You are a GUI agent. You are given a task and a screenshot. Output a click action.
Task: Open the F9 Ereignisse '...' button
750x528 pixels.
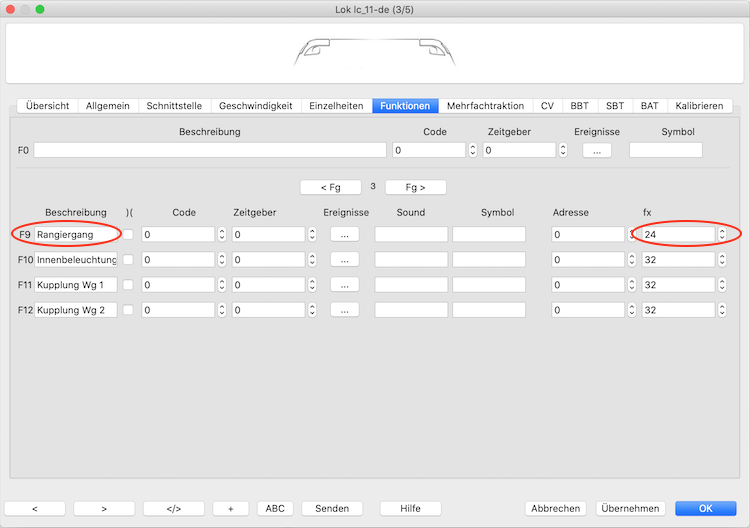coord(344,234)
